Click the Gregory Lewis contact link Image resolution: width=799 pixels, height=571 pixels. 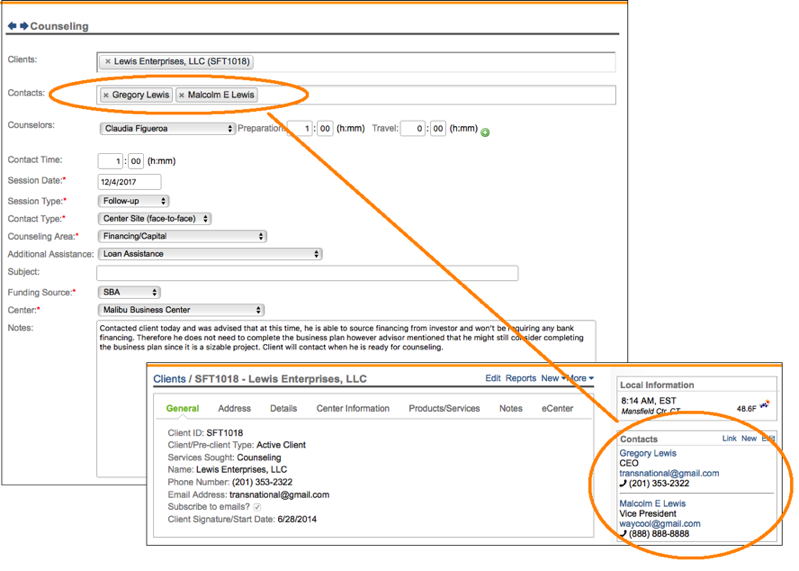648,453
